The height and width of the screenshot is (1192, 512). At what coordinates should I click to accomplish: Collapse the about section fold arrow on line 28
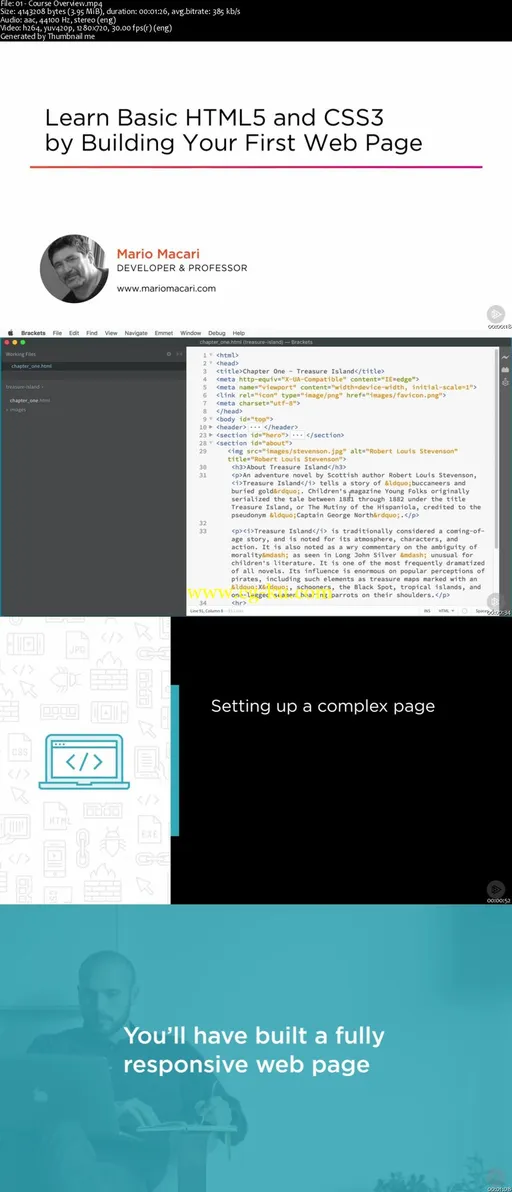210,443
